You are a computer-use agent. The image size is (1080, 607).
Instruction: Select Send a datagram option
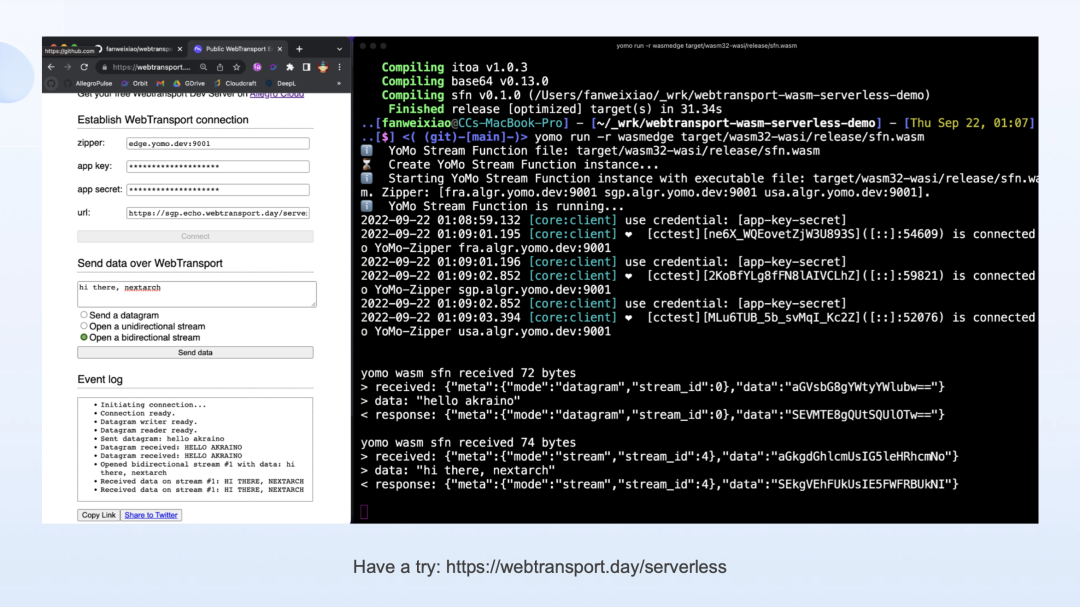(x=84, y=315)
